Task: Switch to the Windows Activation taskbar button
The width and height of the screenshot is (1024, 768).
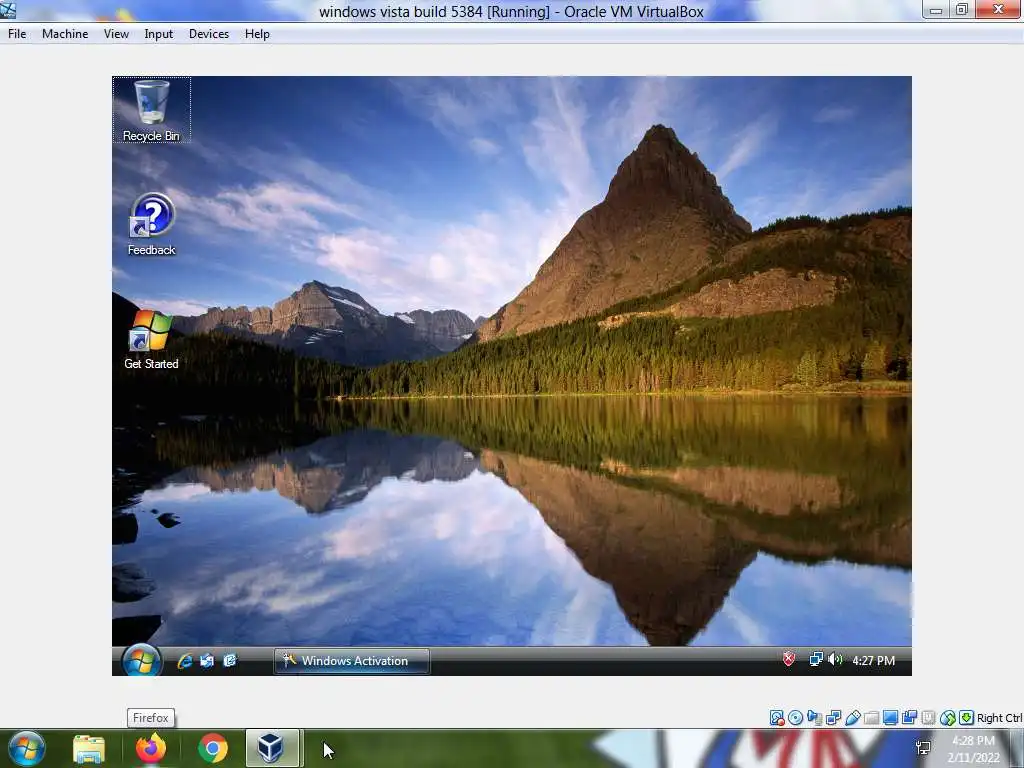Action: (352, 661)
